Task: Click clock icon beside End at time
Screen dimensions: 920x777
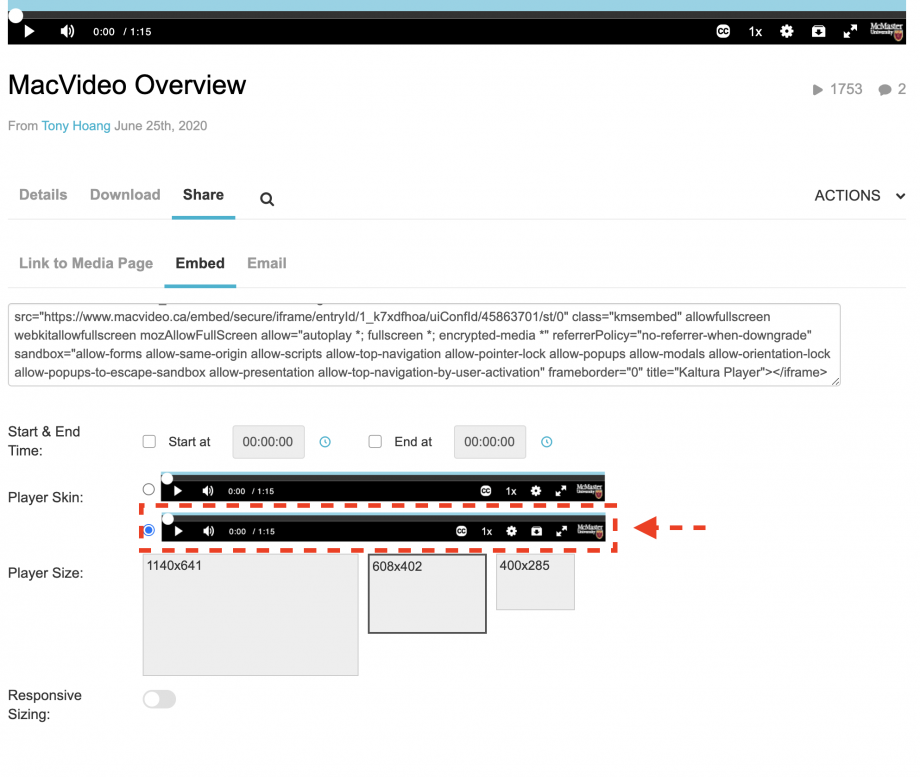Action: (x=546, y=442)
